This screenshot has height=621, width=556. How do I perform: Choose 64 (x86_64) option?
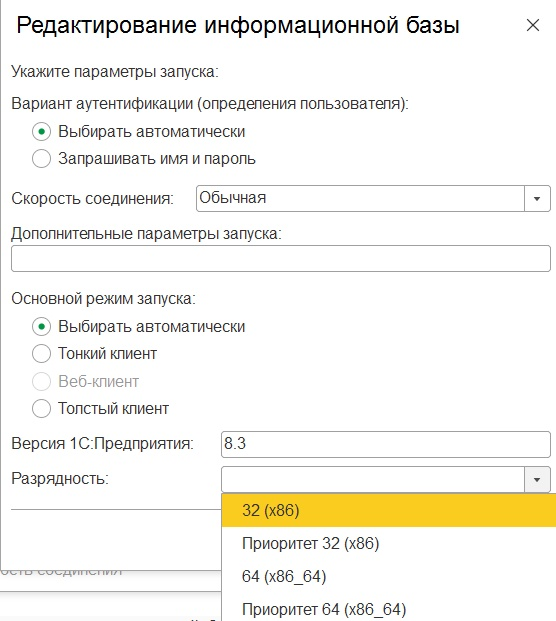389,576
